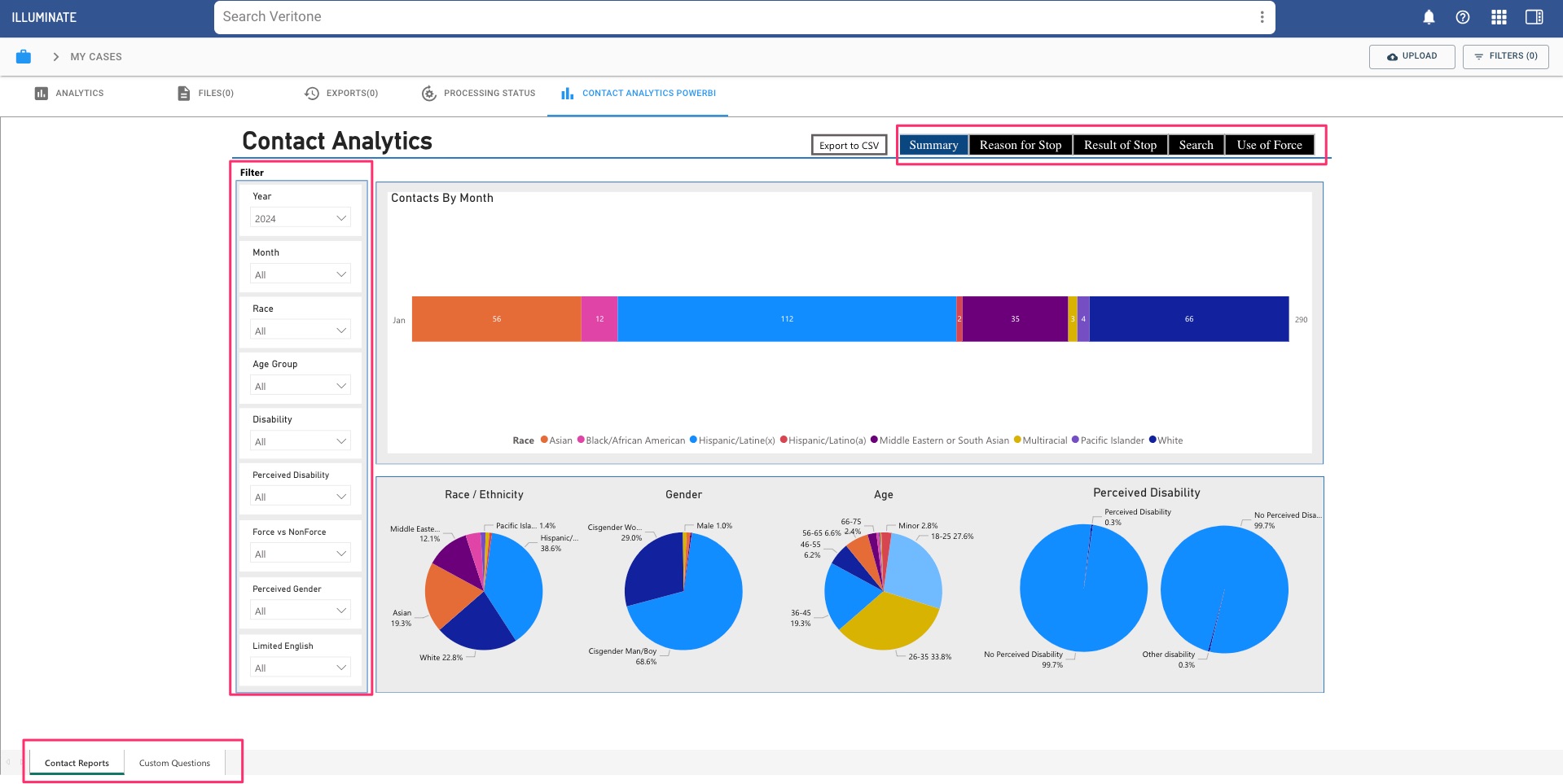Open the notifications bell
This screenshot has width=1563, height=784.
[x=1429, y=17]
